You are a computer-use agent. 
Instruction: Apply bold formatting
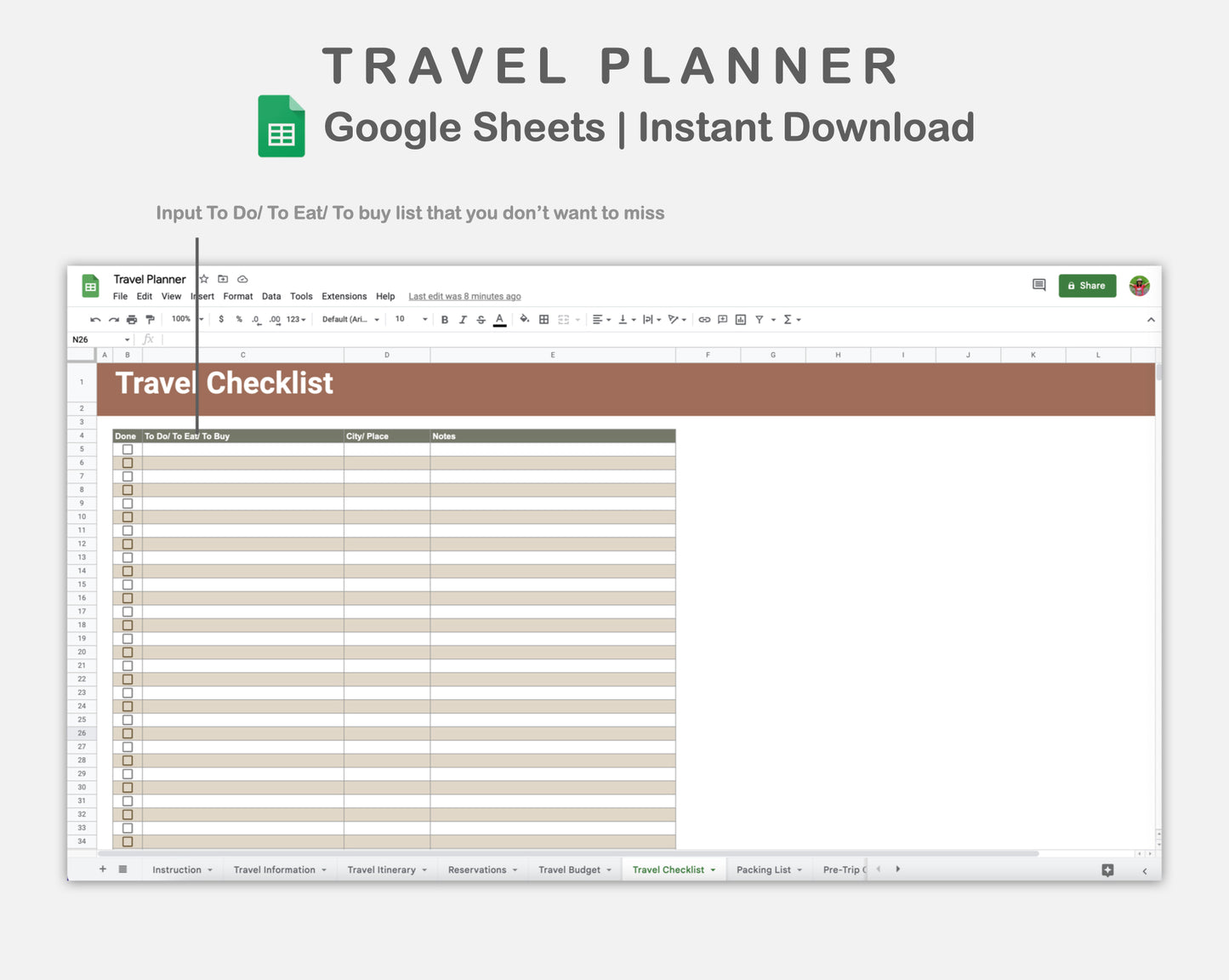point(445,319)
